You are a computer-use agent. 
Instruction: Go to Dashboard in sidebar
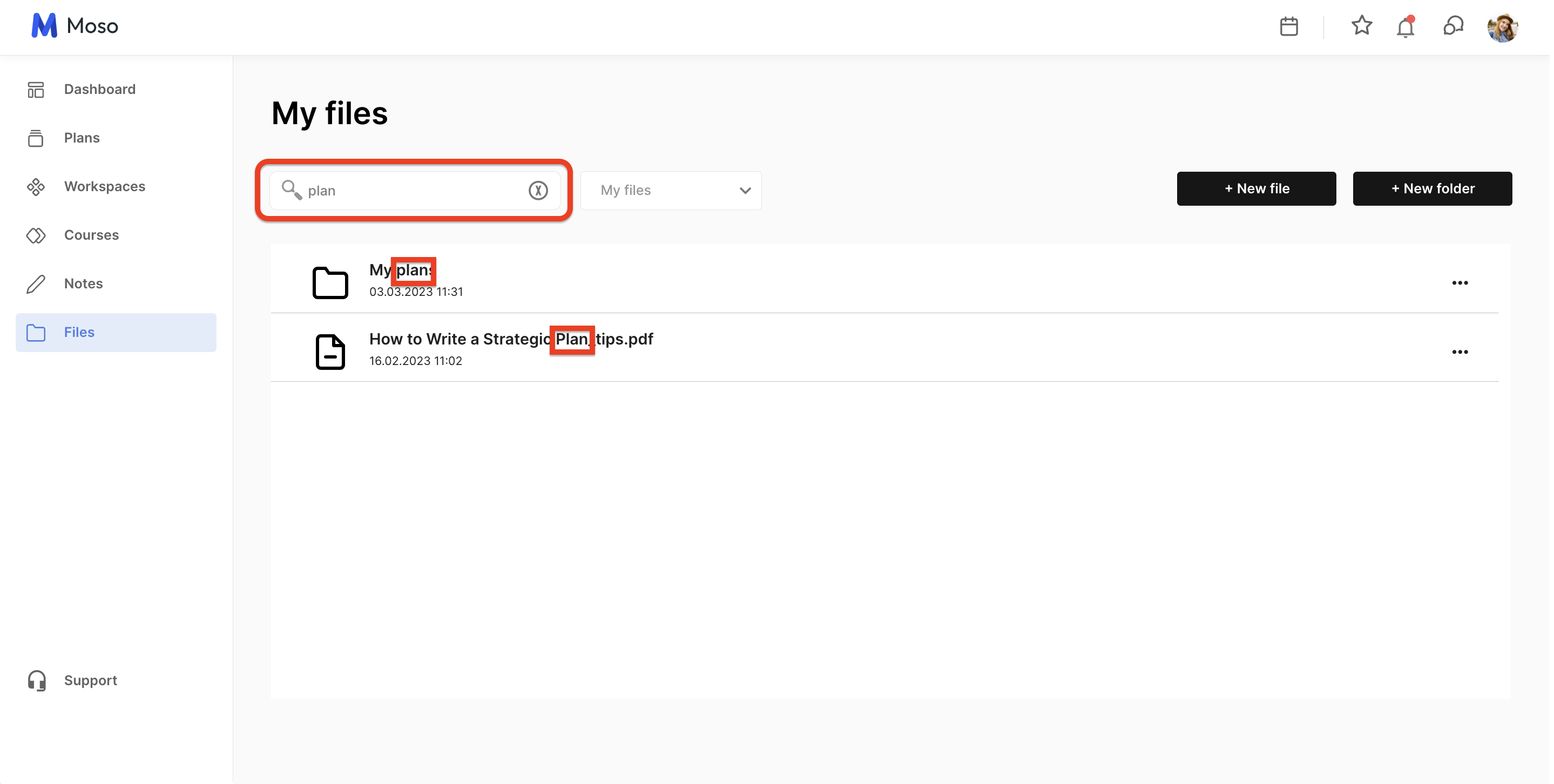(99, 89)
